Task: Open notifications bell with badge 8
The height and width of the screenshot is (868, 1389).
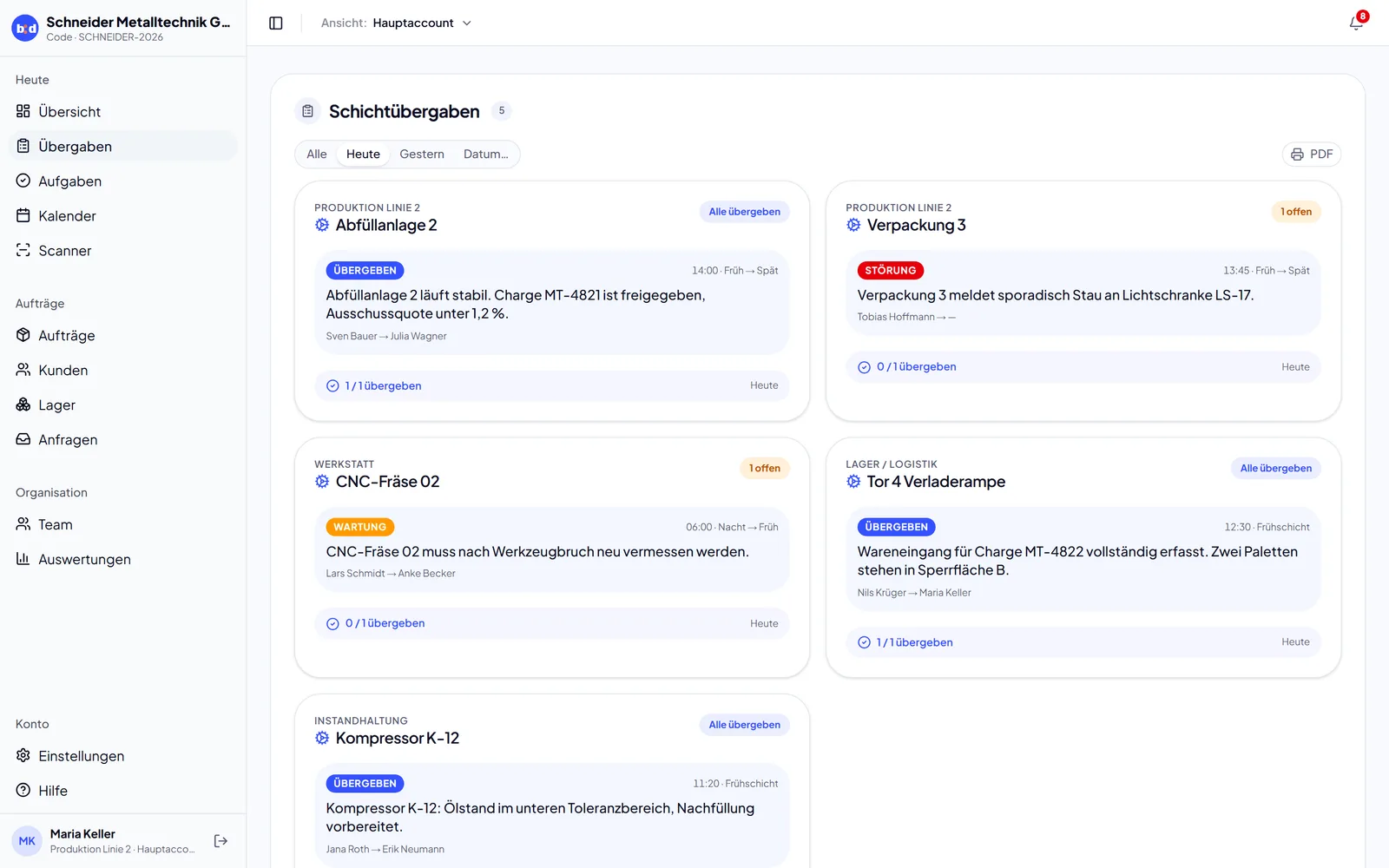Action: tap(1356, 23)
